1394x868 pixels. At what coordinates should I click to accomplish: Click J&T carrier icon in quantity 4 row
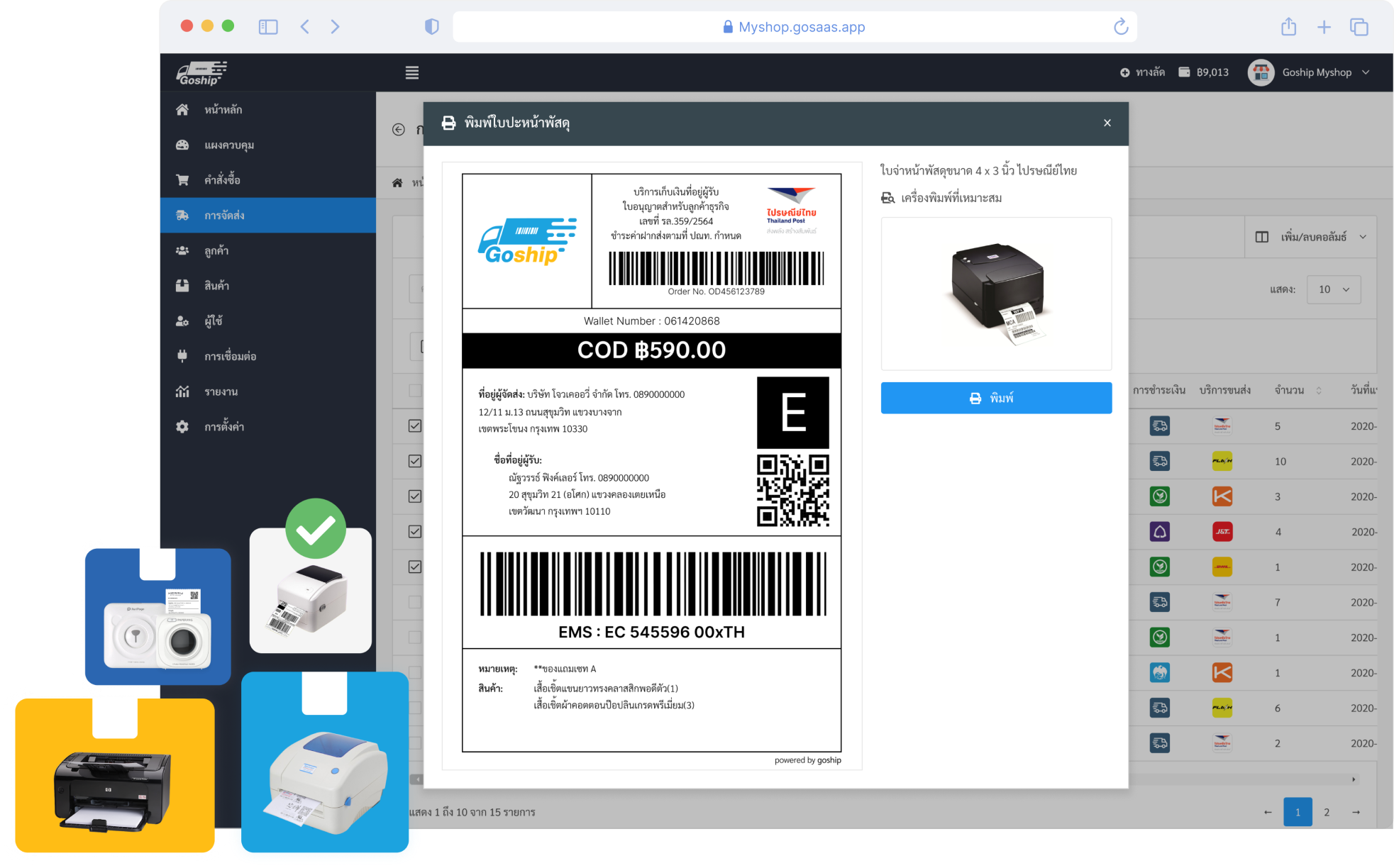tap(1222, 531)
